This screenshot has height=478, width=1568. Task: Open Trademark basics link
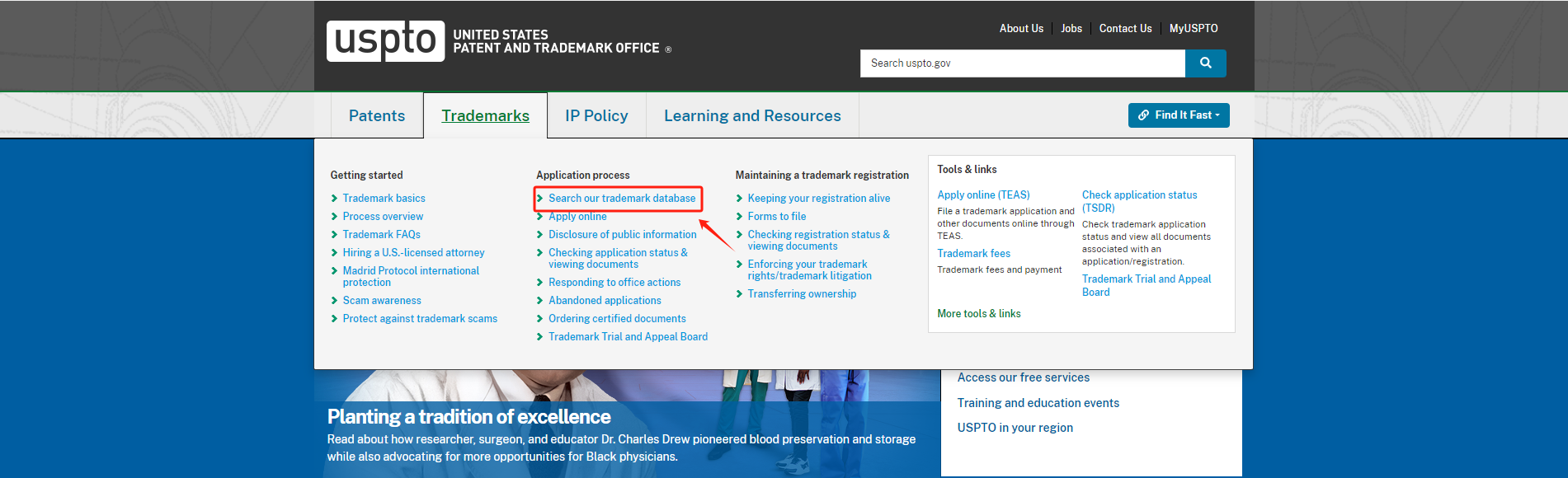click(384, 199)
